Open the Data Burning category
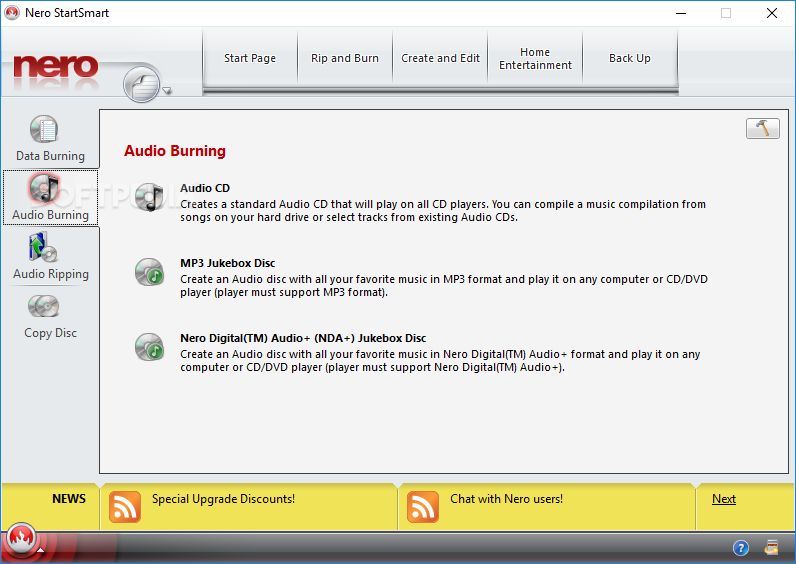The height and width of the screenshot is (564, 796). [x=50, y=139]
